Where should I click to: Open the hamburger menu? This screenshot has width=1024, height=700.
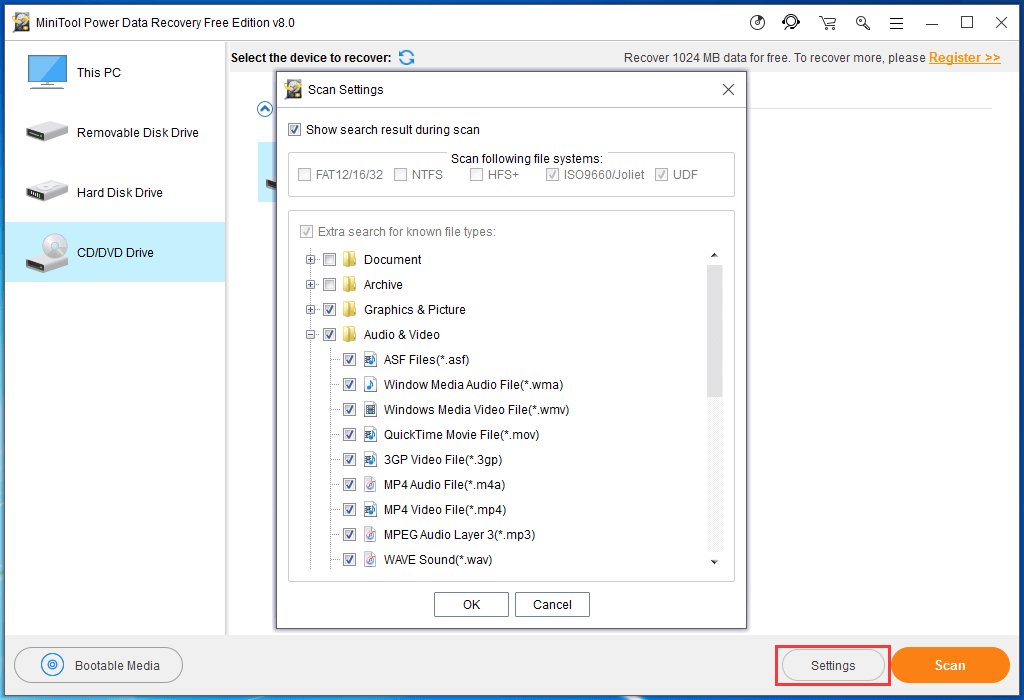click(x=896, y=22)
